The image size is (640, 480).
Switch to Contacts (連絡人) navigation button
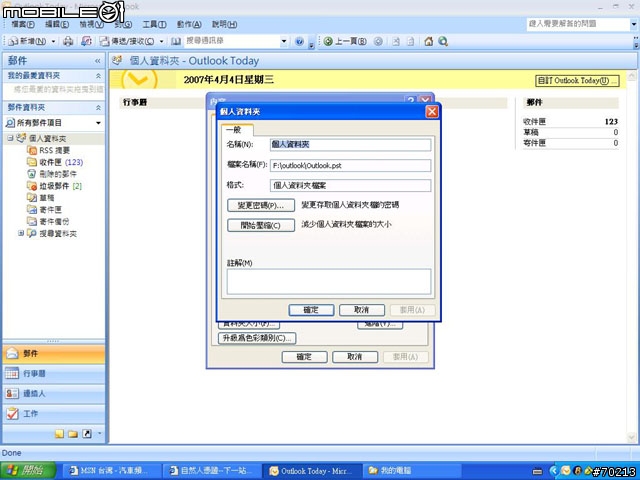(x=53, y=393)
